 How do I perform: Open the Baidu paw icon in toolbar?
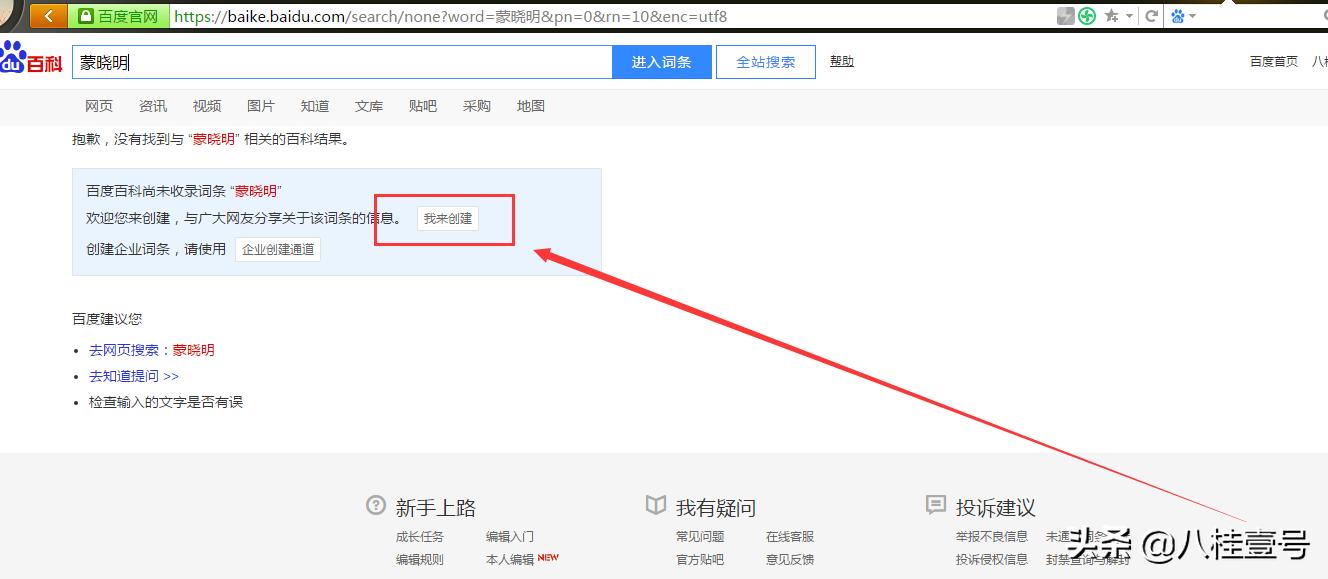1176,15
